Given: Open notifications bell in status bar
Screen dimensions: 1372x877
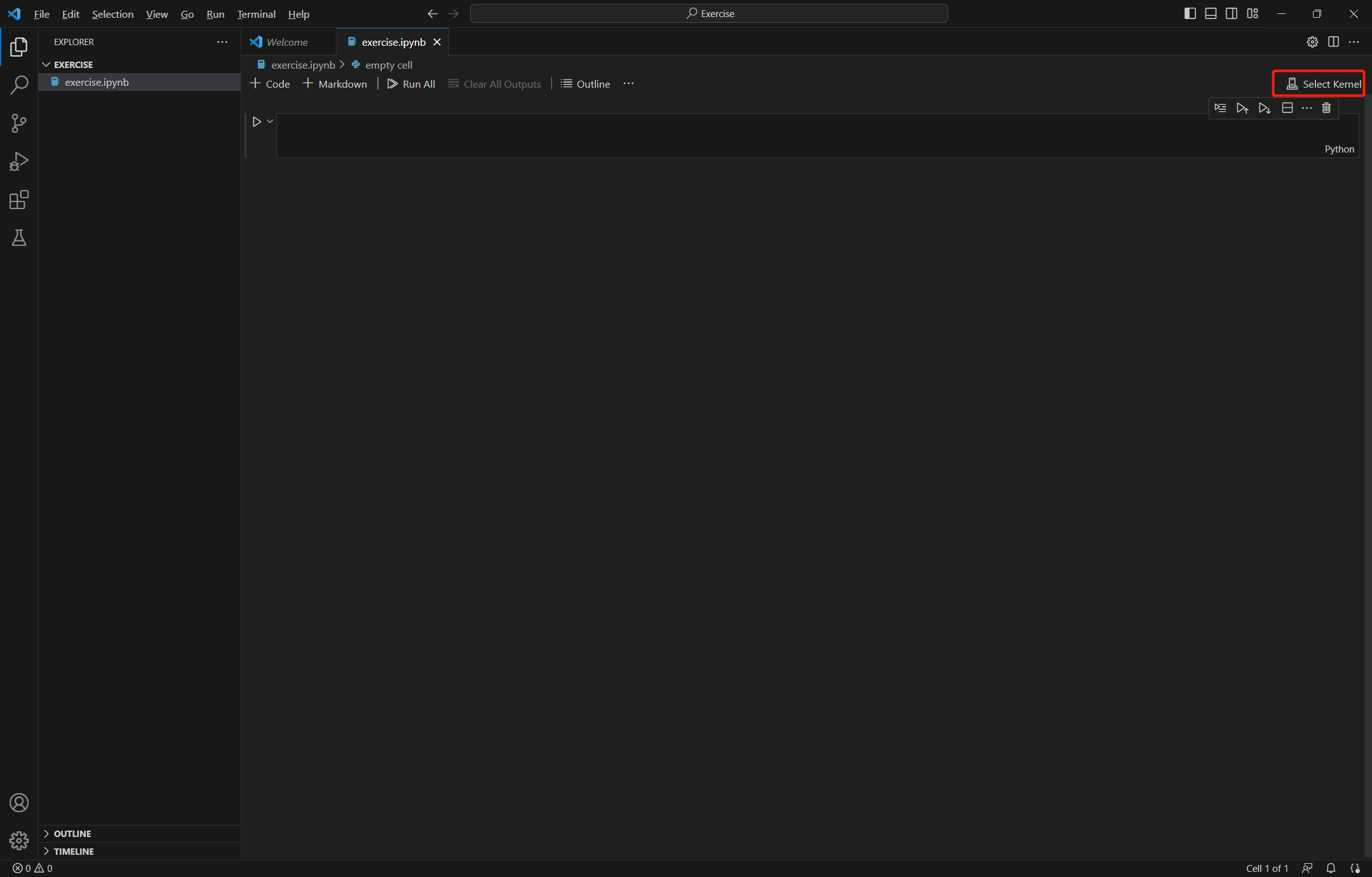Looking at the screenshot, I should click(1331, 868).
